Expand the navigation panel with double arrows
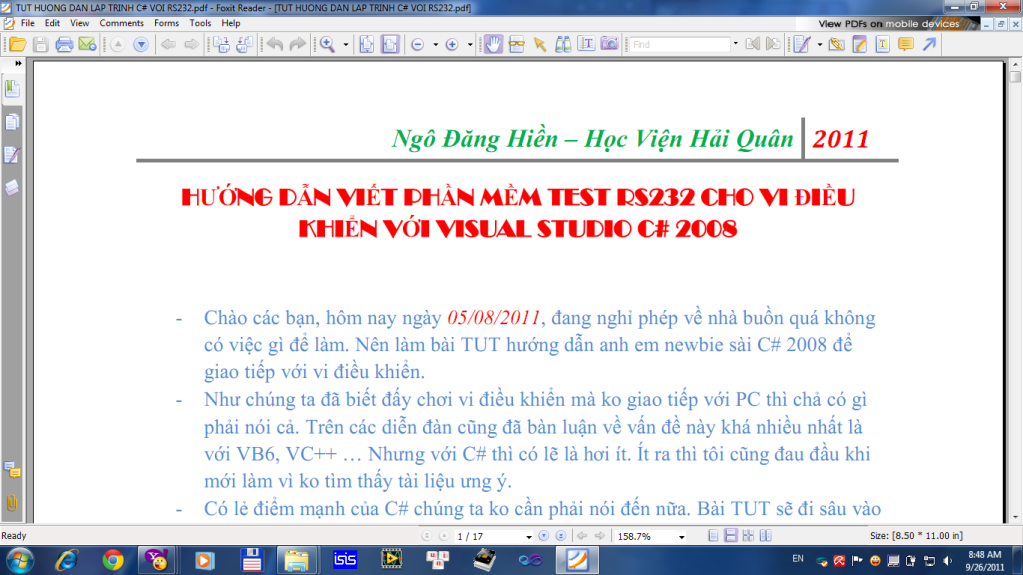 18,63
